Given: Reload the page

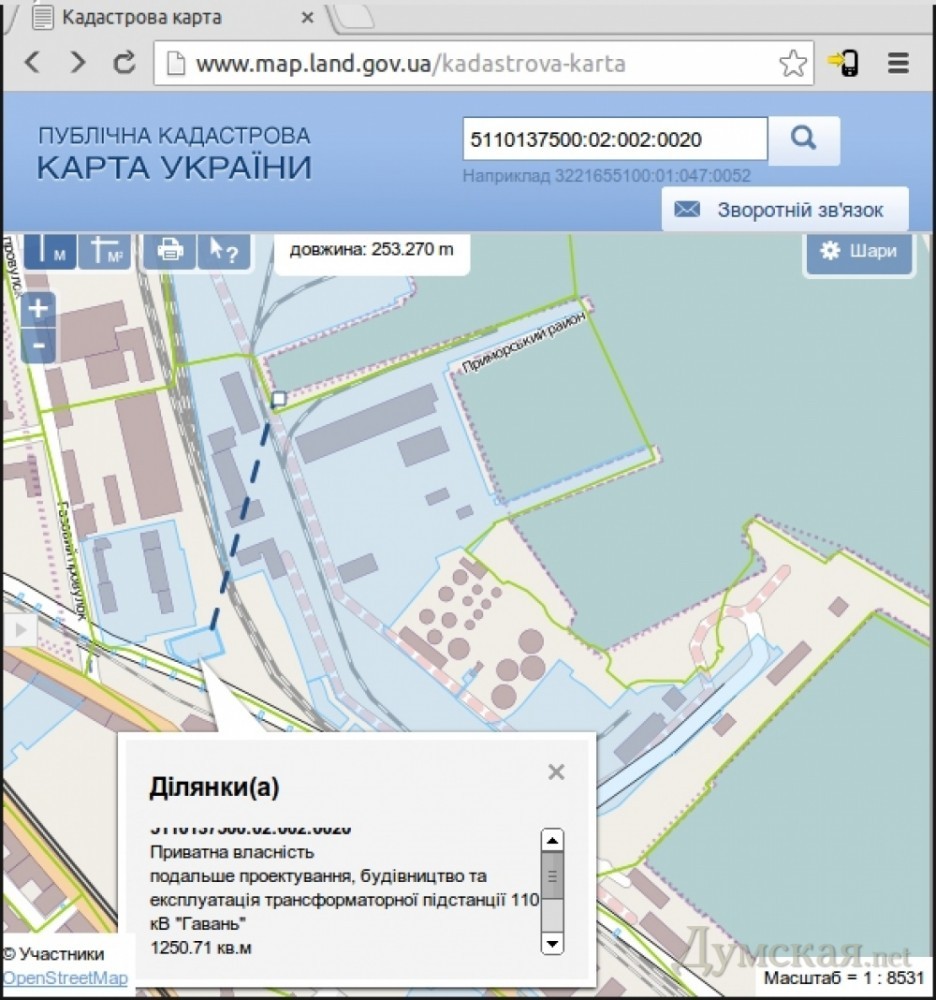Looking at the screenshot, I should [125, 64].
